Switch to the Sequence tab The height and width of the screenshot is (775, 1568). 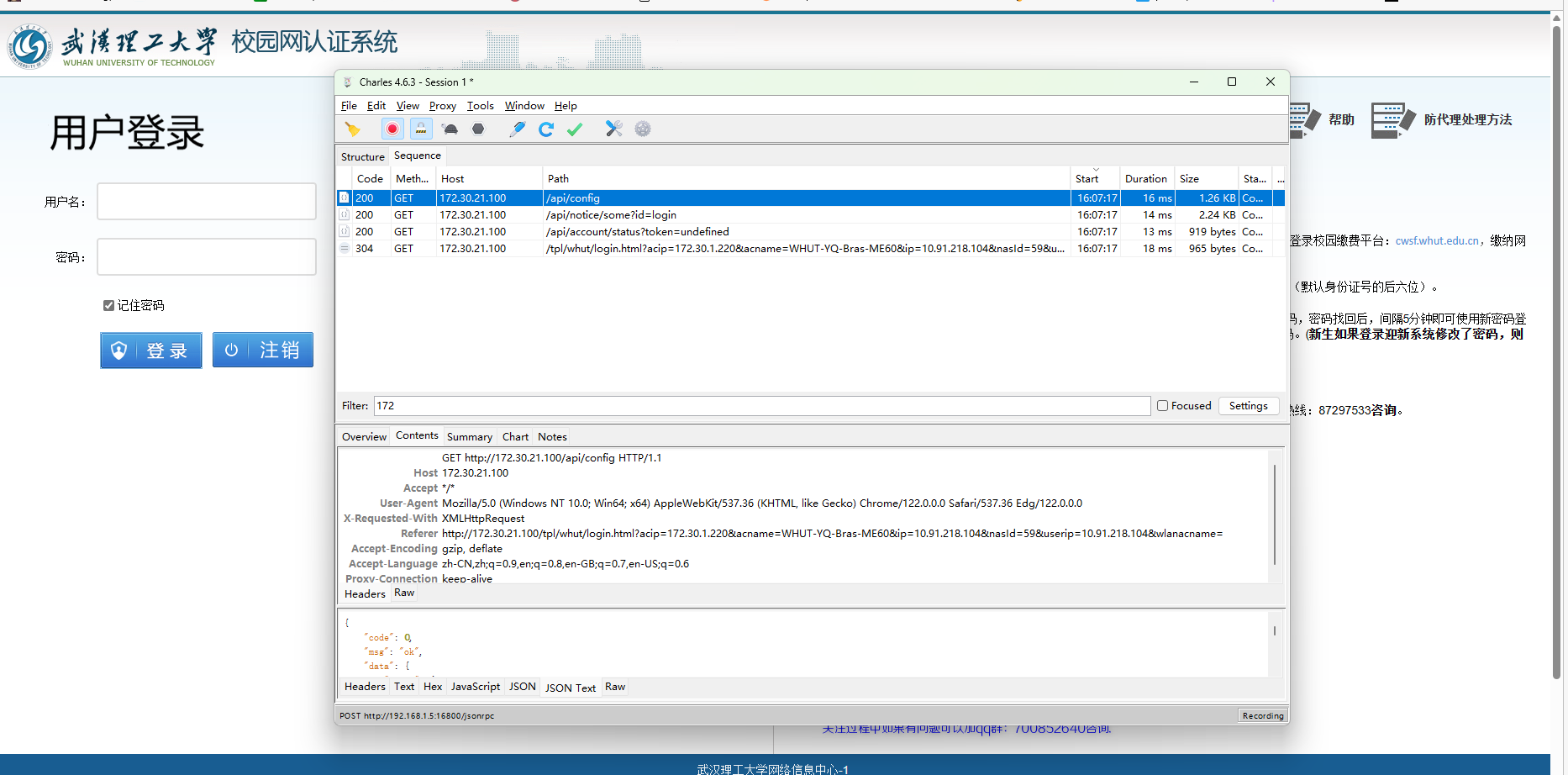pyautogui.click(x=418, y=156)
